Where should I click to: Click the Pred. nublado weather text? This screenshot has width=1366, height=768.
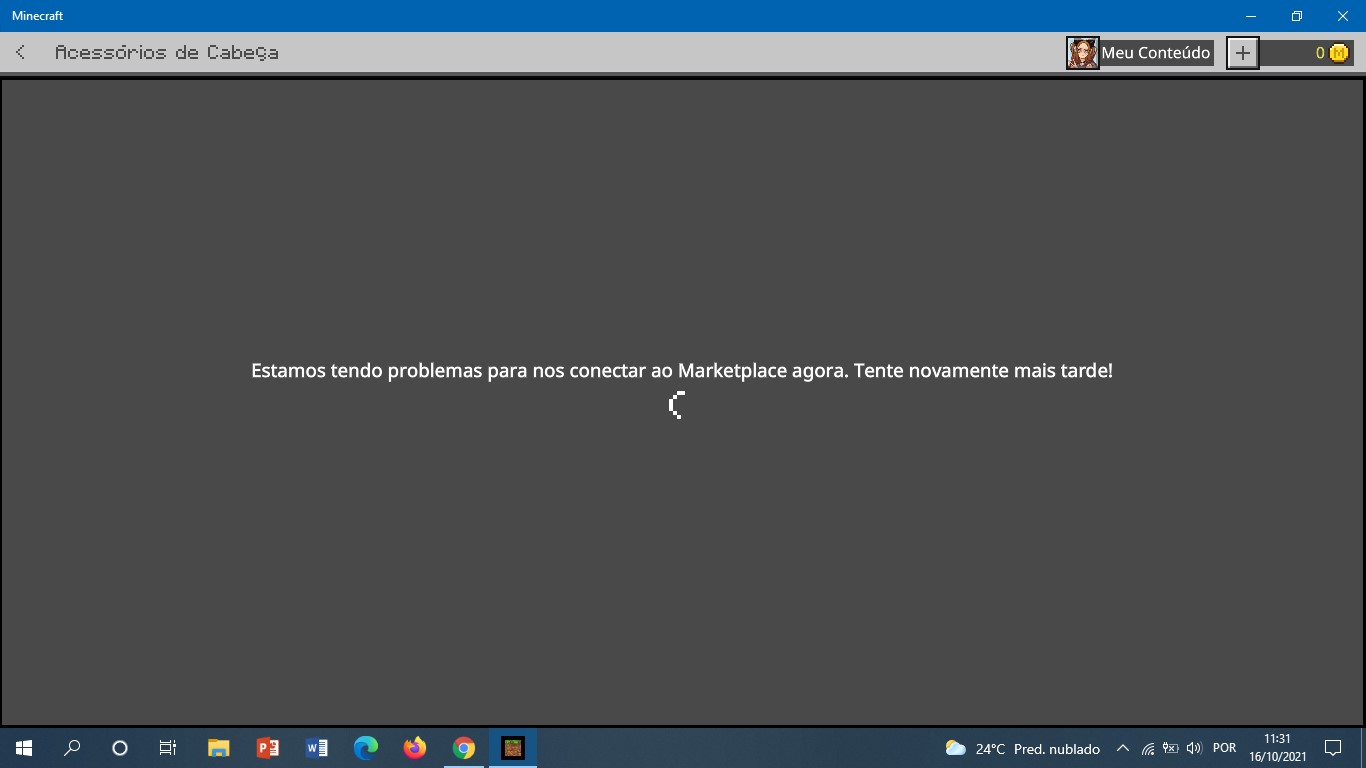[x=1057, y=749]
